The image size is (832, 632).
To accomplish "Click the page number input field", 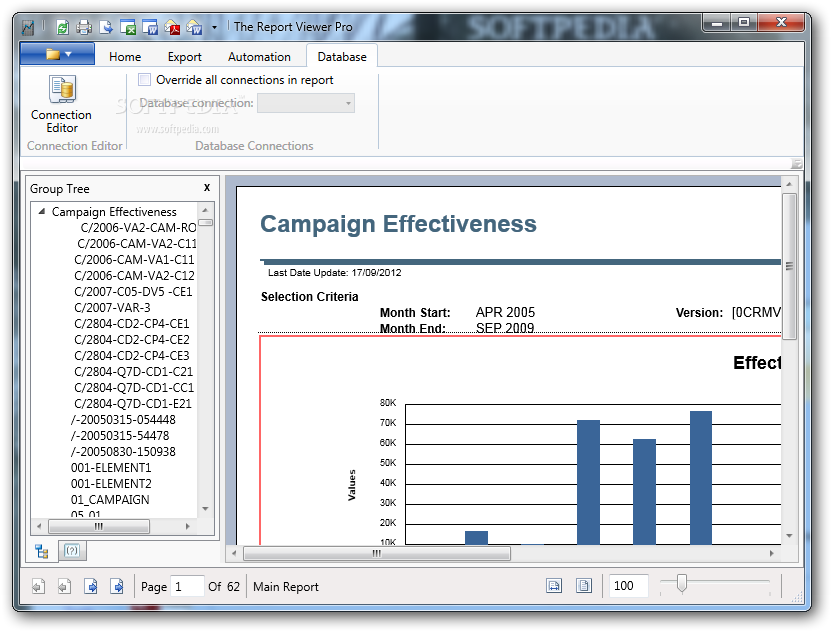I will tap(187, 586).
